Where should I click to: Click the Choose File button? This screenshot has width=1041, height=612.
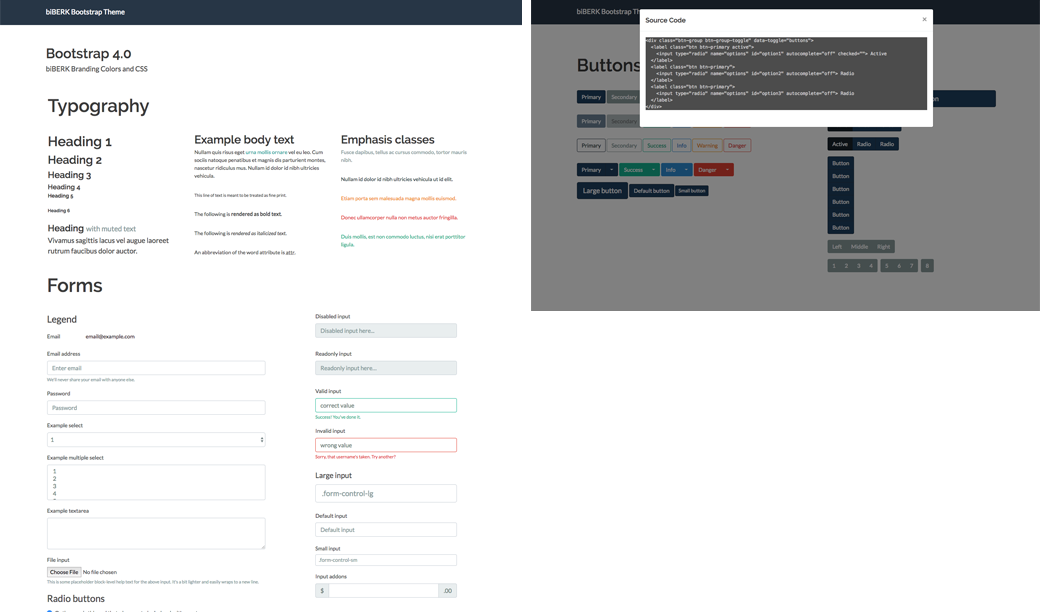[x=64, y=572]
